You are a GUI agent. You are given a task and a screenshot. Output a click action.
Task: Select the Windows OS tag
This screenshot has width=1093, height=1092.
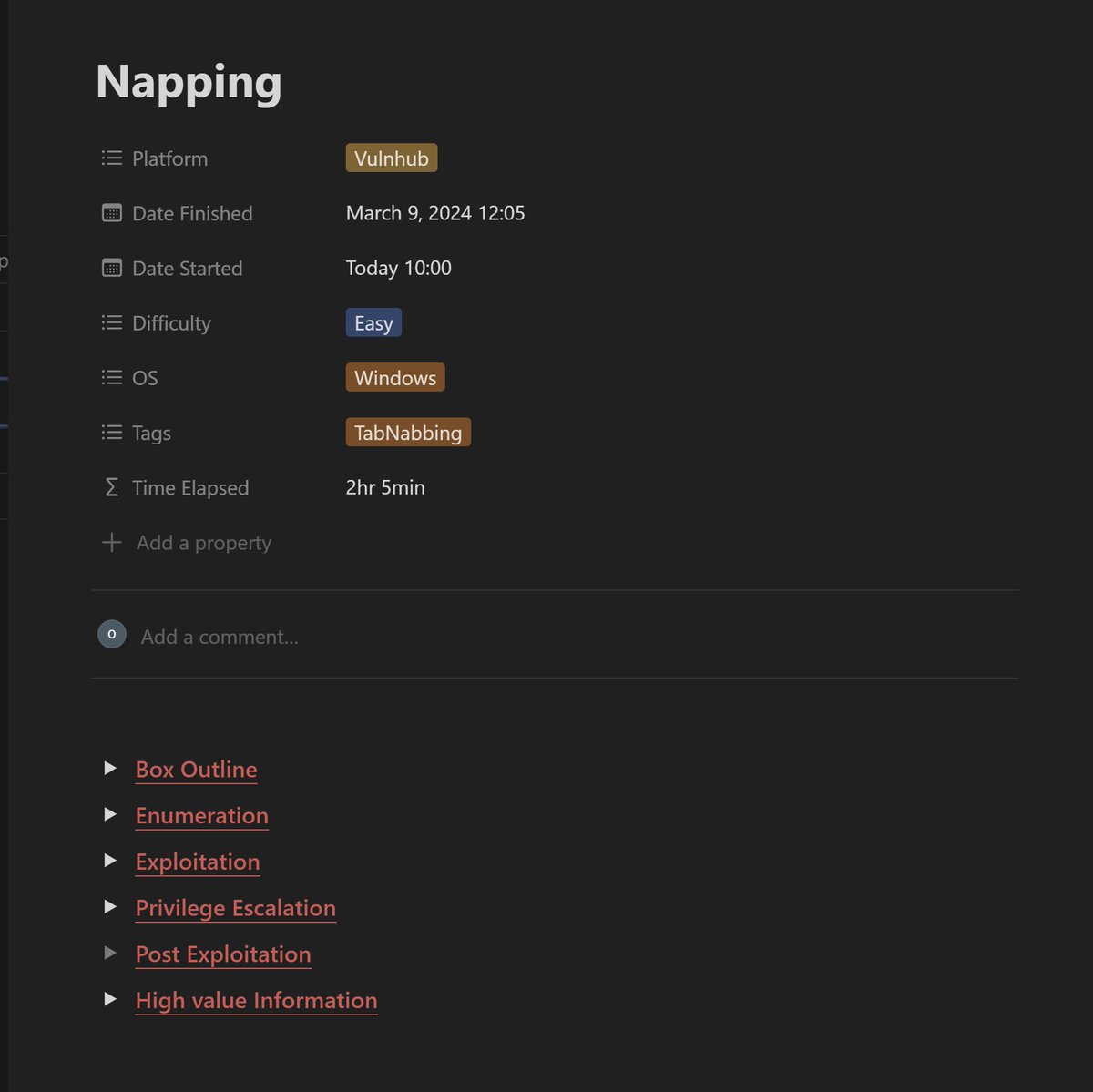pos(395,378)
